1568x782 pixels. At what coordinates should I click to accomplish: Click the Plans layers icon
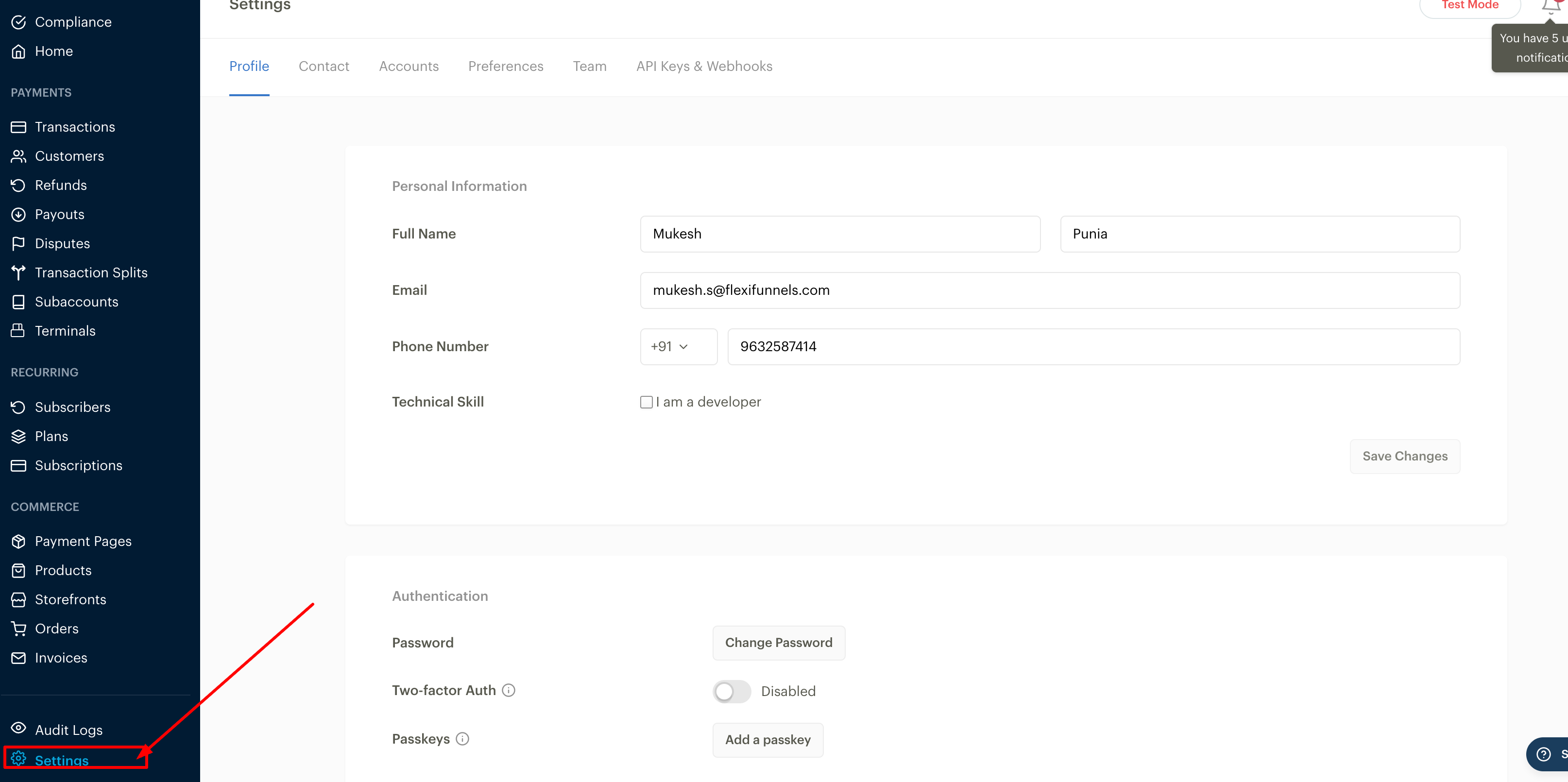[18, 436]
